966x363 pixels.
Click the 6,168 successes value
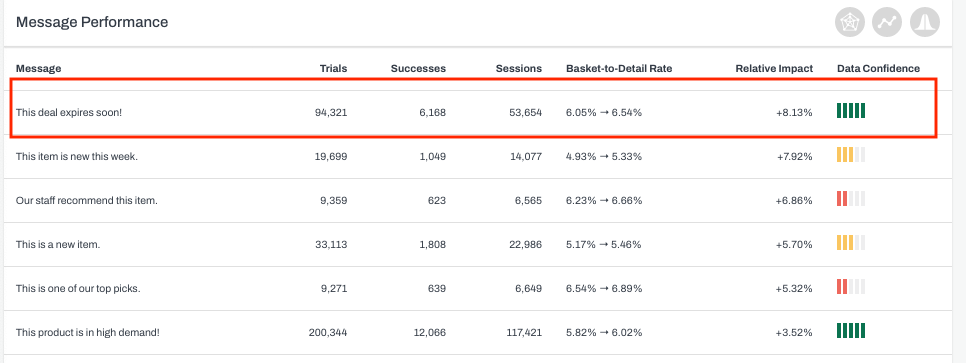pos(432,113)
